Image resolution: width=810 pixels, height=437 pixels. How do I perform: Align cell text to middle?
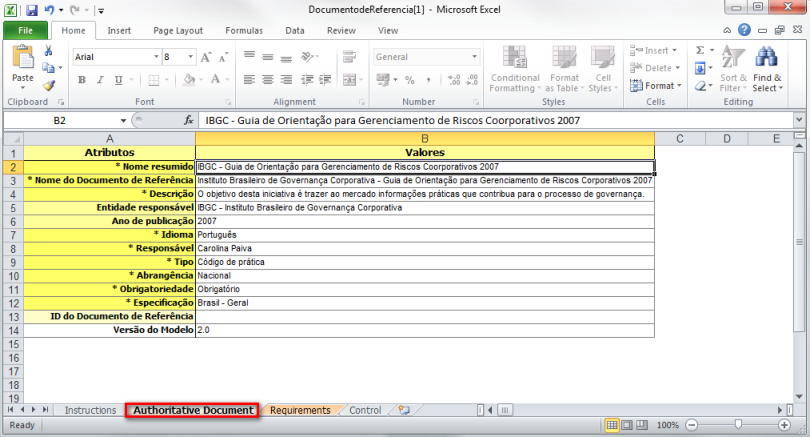coord(268,56)
